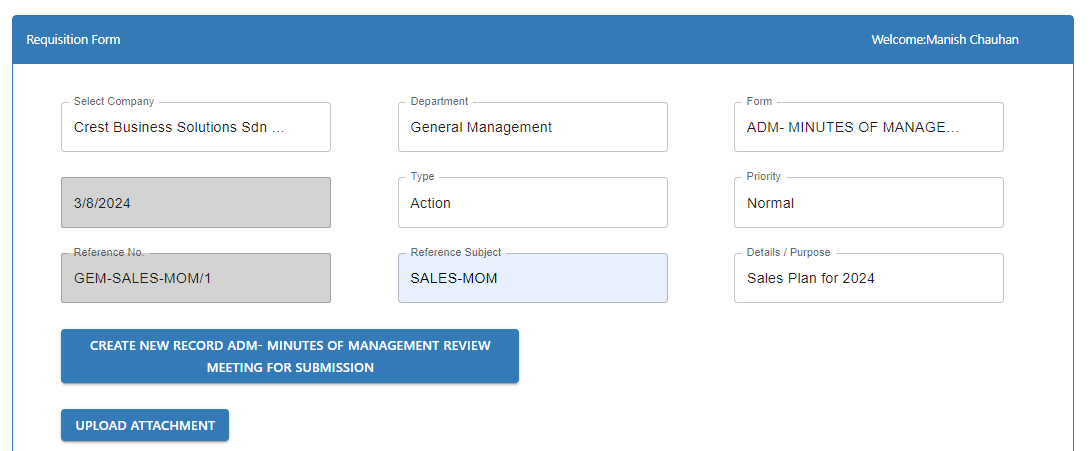This screenshot has height=451, width=1092.
Task: Open the Type dropdown showing Action
Action: [x=532, y=203]
